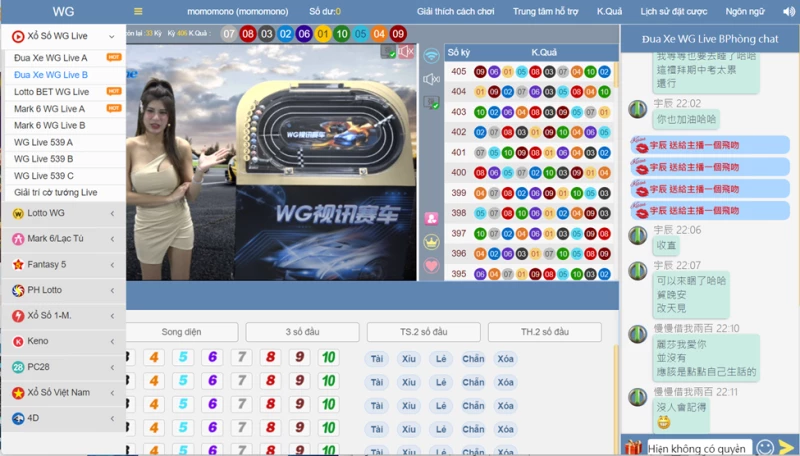800x456 pixels.
Task: Switch to TS.2 số đầu tab
Action: pyautogui.click(x=423, y=332)
